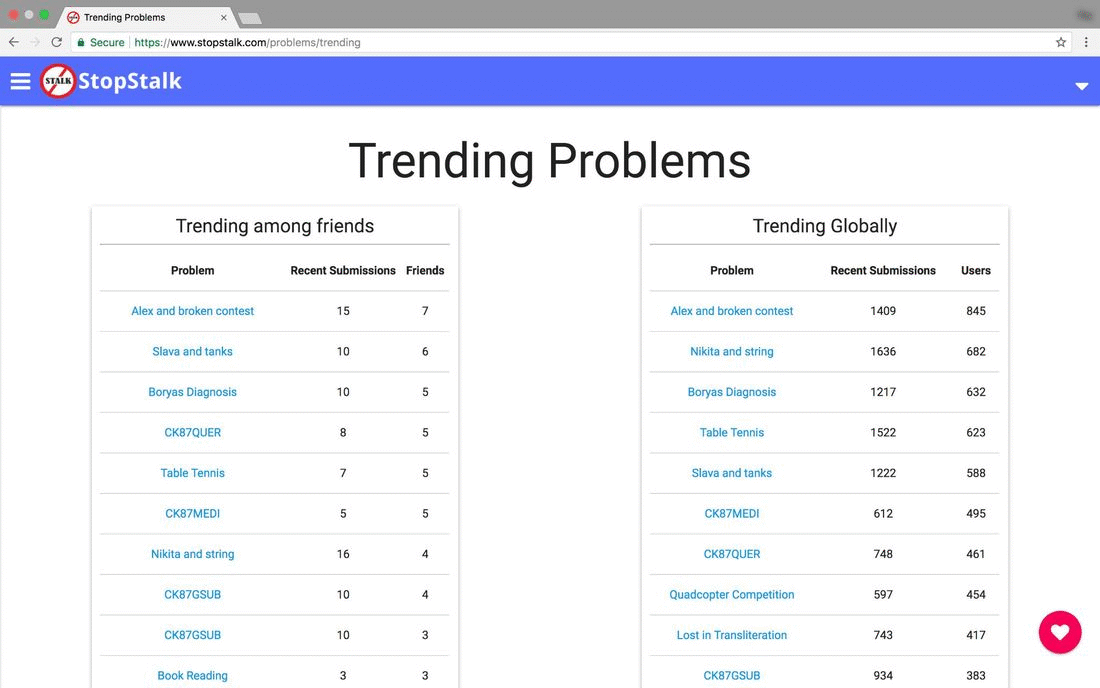Open a new browser tab

250,18
